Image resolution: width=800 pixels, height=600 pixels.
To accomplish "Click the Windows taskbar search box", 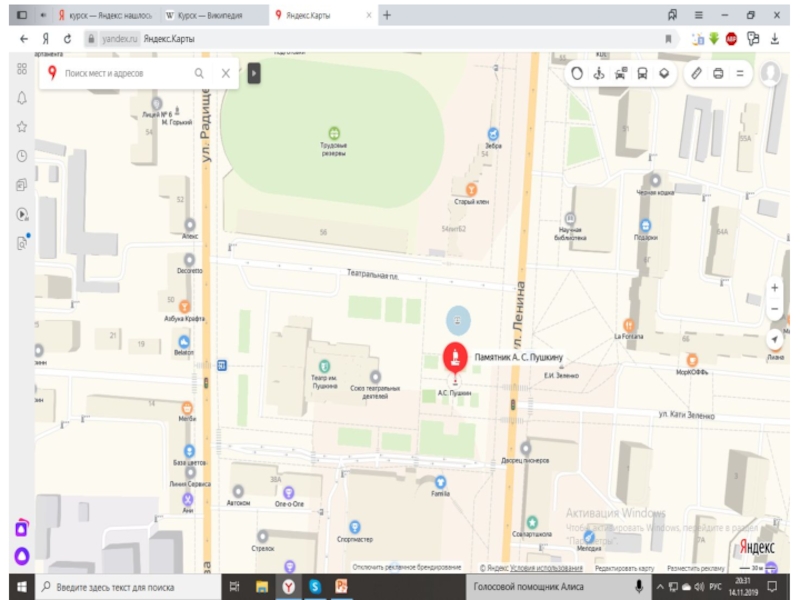I will pyautogui.click(x=128, y=587).
